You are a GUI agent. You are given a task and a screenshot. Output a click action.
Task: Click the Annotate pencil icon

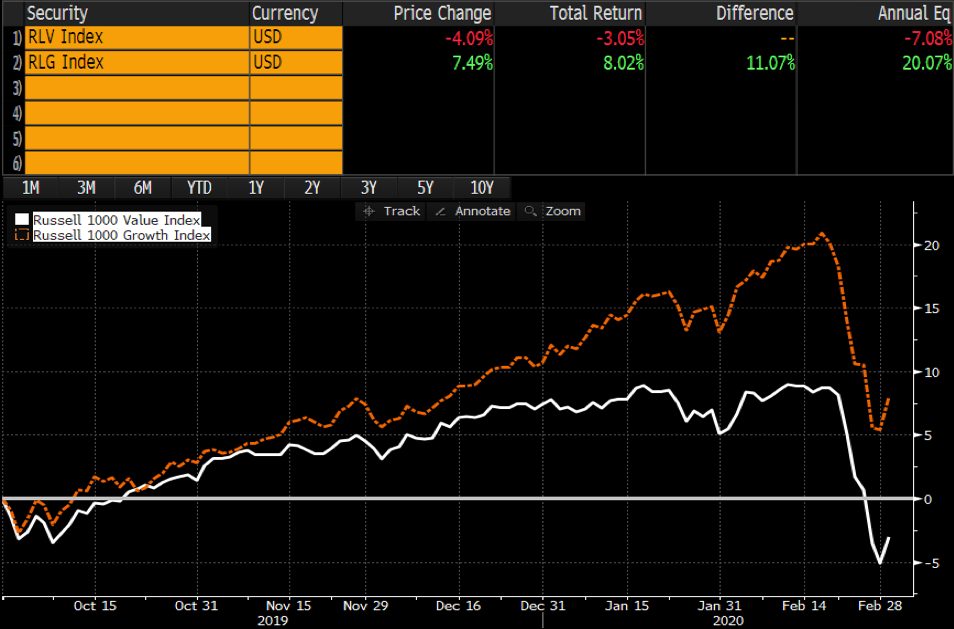(x=440, y=212)
